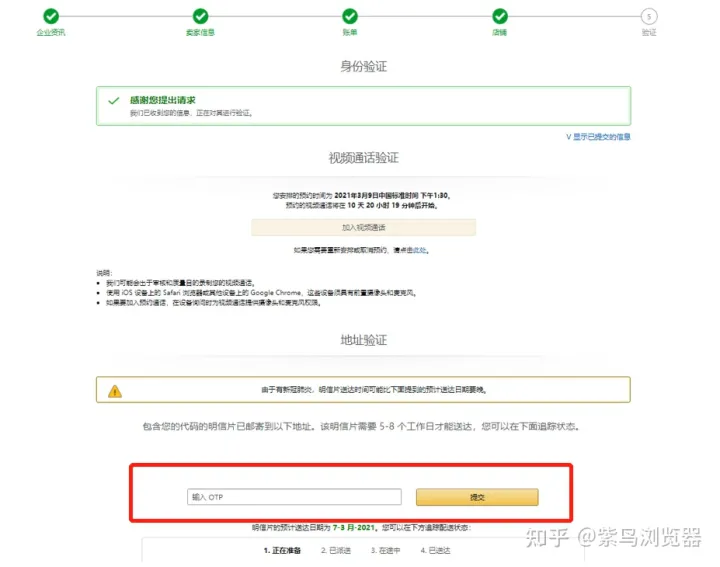This screenshot has height=567, width=720.
Task: Click the 店铺 step checkmark icon
Action: click(500, 17)
